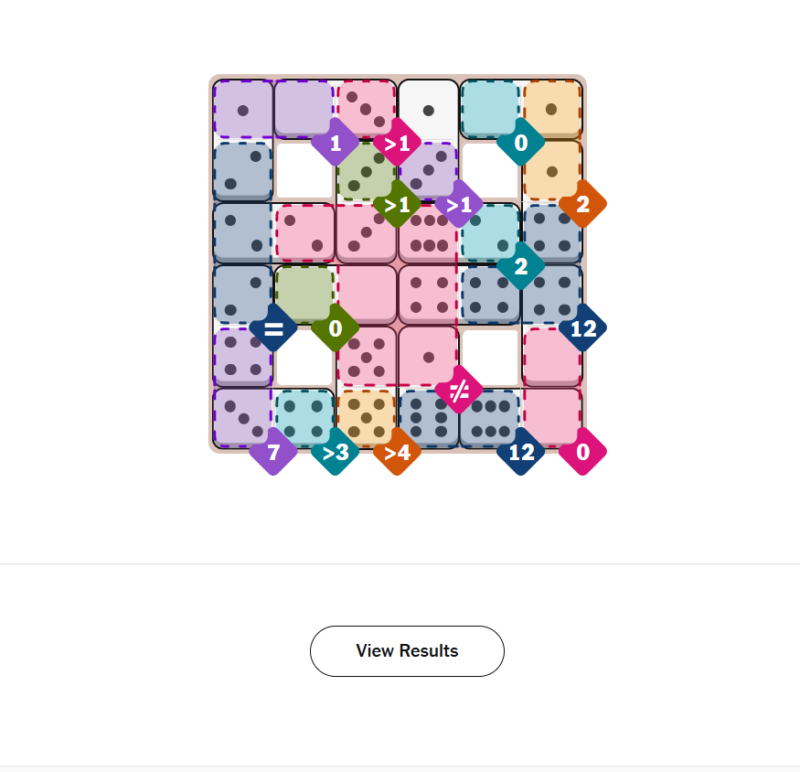Select the purple "7" sum diamond
The width and height of the screenshot is (800, 772).
(273, 451)
